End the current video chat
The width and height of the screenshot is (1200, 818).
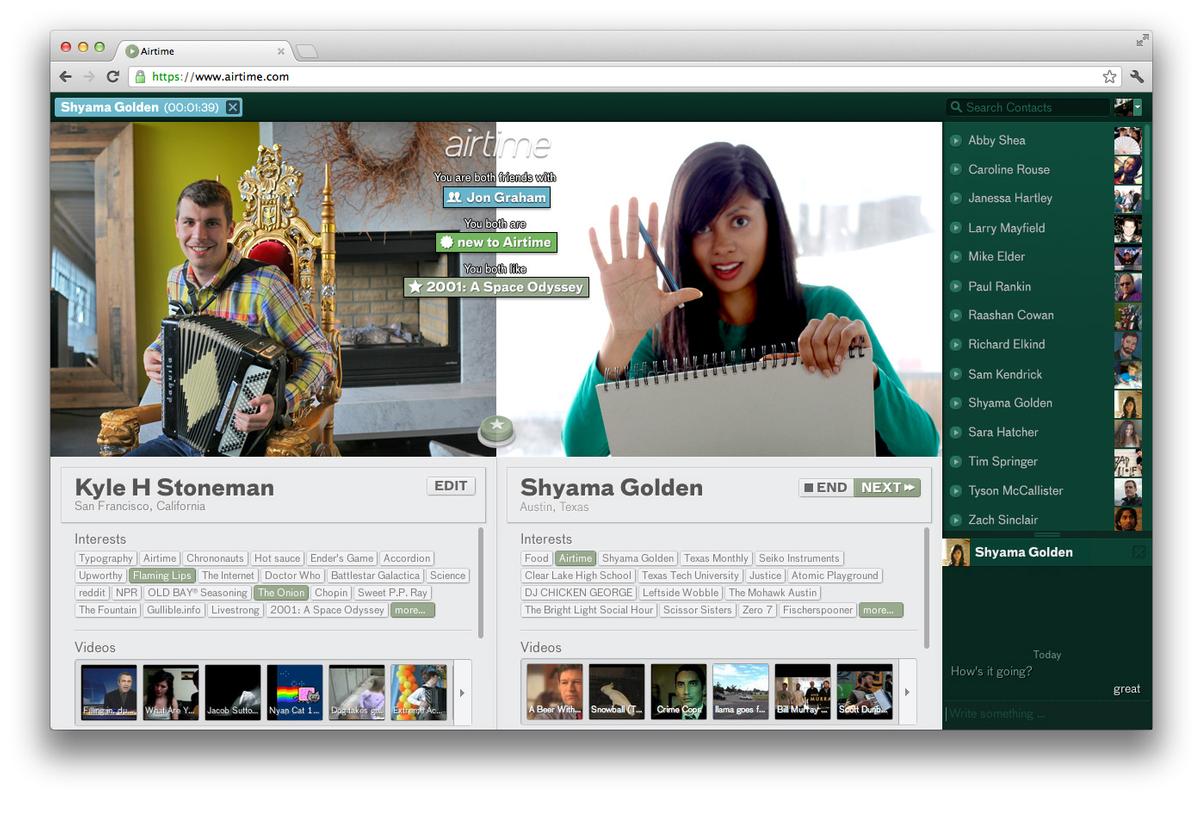[x=827, y=488]
